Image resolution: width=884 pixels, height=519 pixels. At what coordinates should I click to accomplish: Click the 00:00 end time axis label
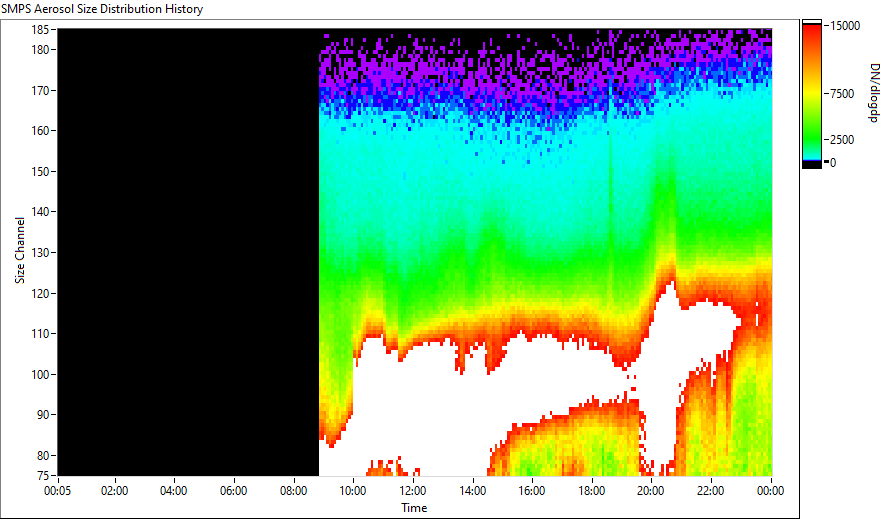[x=770, y=491]
